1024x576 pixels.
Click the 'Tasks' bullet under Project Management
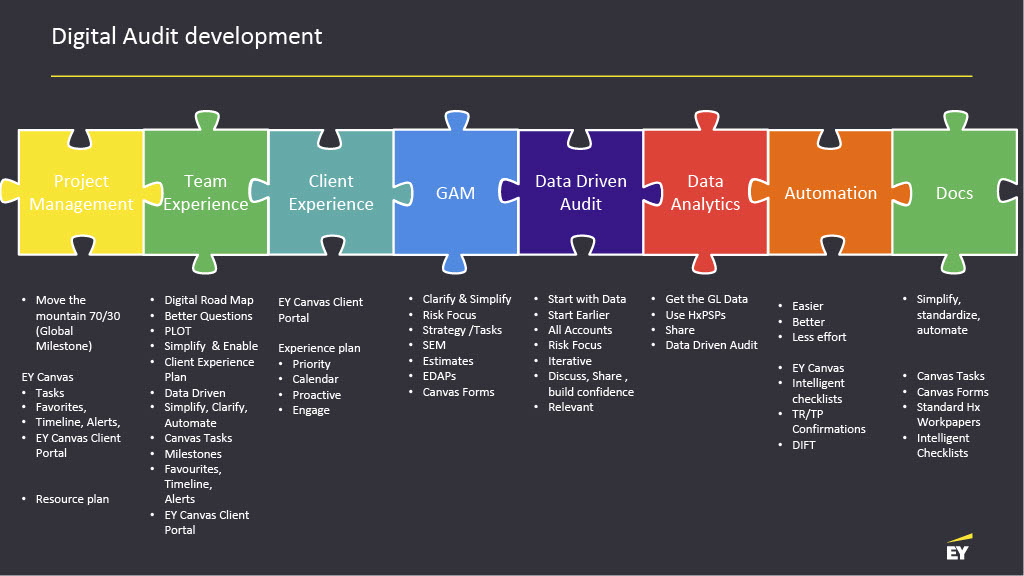[x=50, y=392]
